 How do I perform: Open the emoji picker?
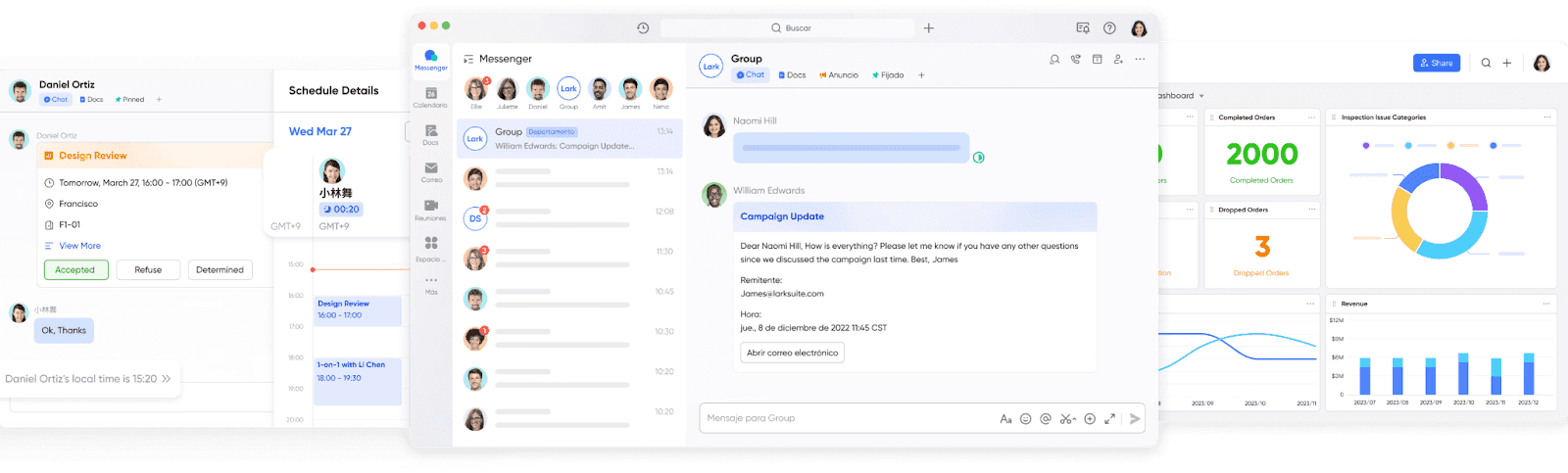click(x=1026, y=419)
